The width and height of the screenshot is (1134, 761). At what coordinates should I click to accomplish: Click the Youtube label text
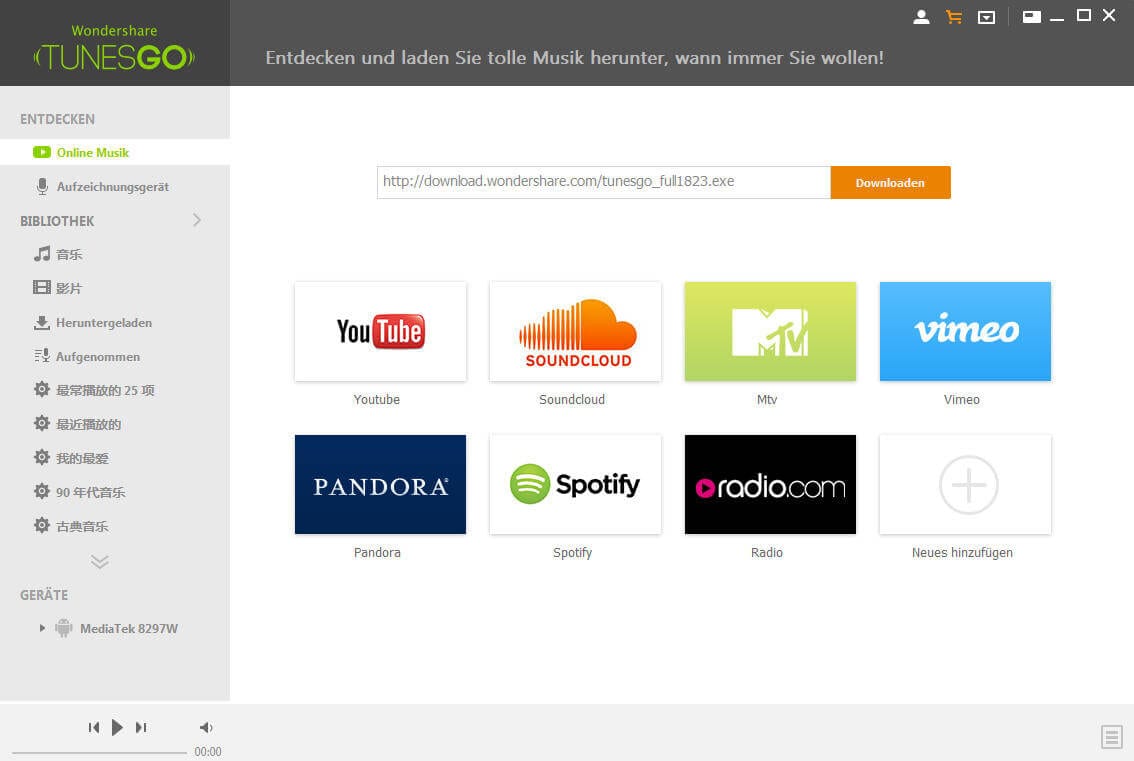[x=376, y=399]
